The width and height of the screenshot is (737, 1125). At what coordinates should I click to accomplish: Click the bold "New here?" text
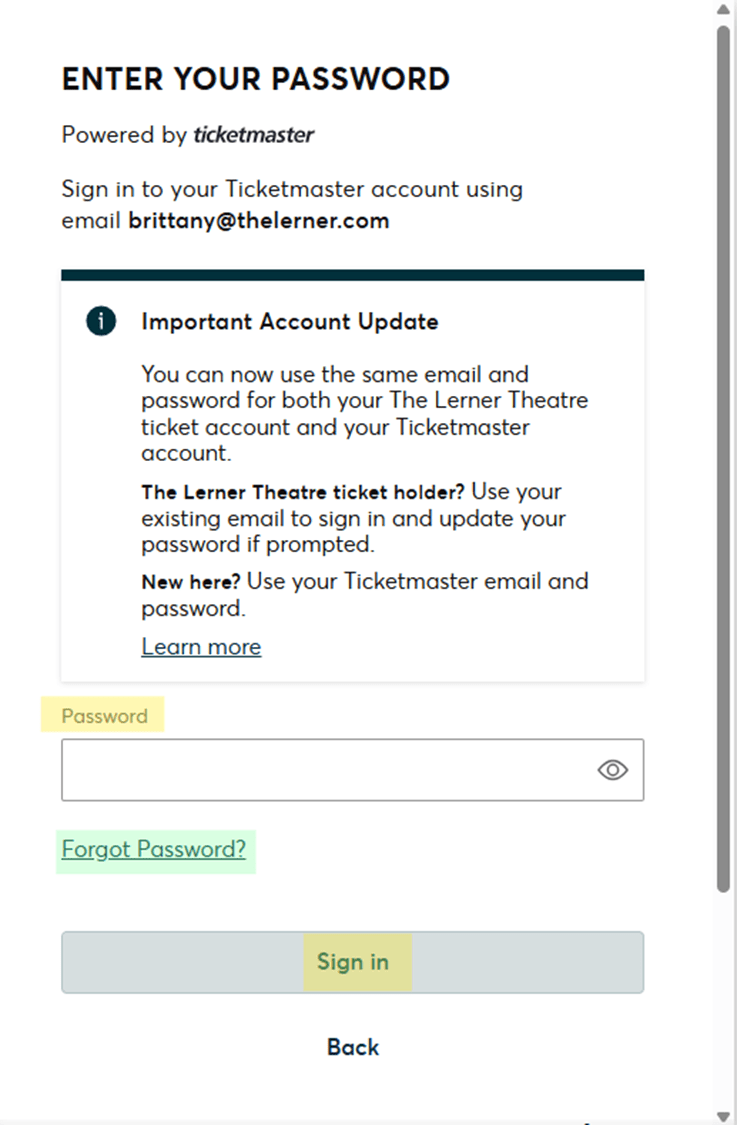pos(190,581)
